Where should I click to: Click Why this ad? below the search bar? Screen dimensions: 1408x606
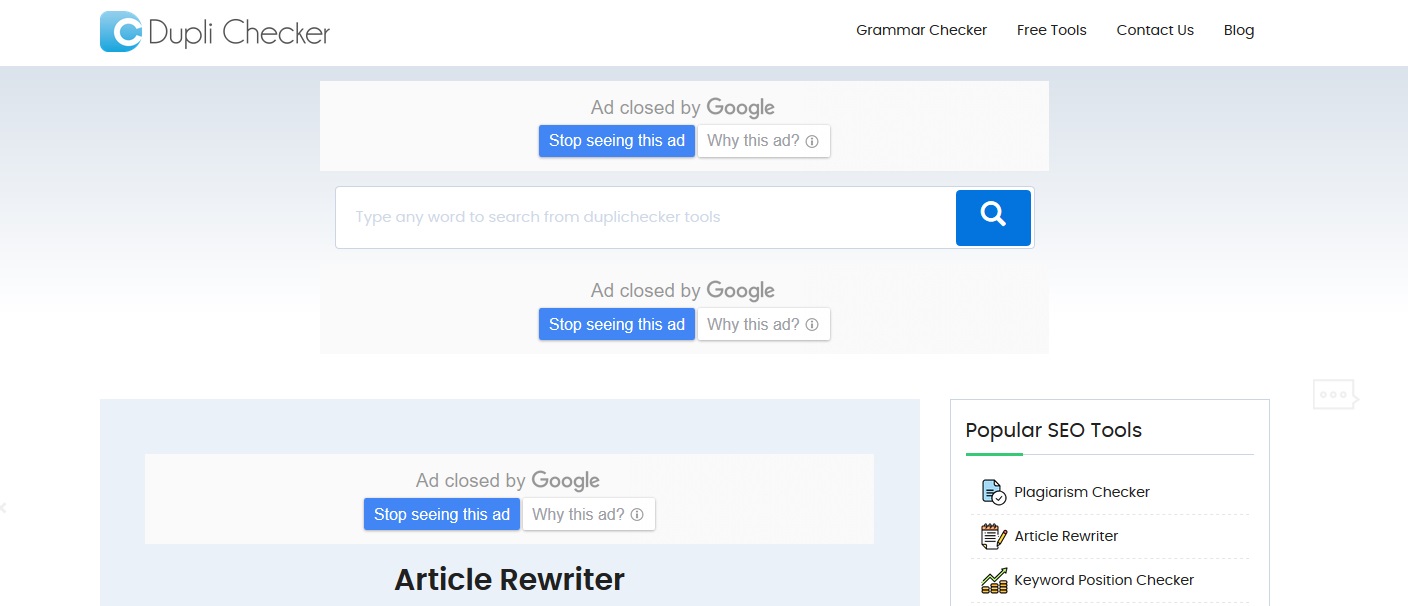[763, 324]
